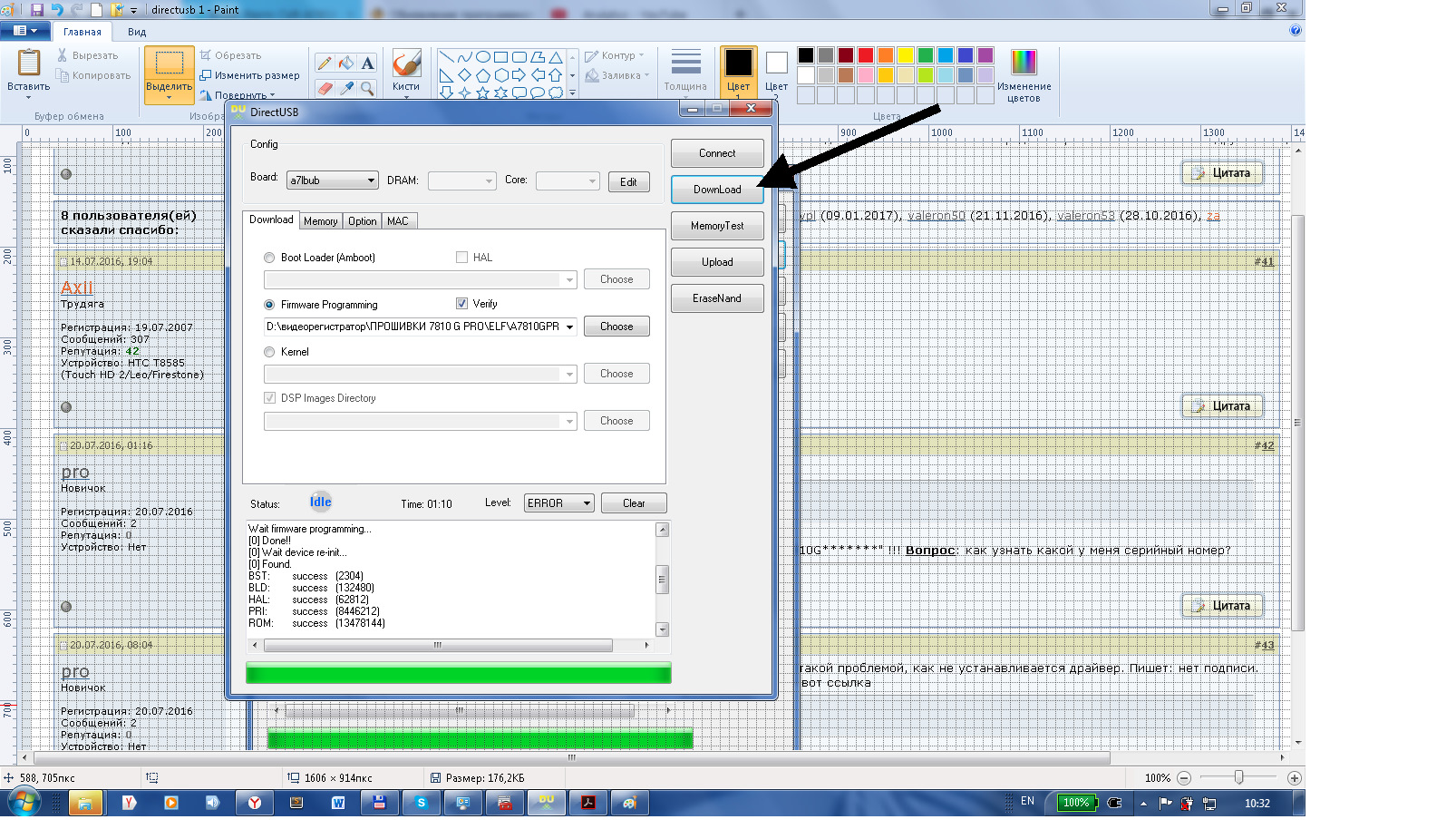
Task: Toggle the DSP Images Directory checkbox
Action: (x=269, y=398)
